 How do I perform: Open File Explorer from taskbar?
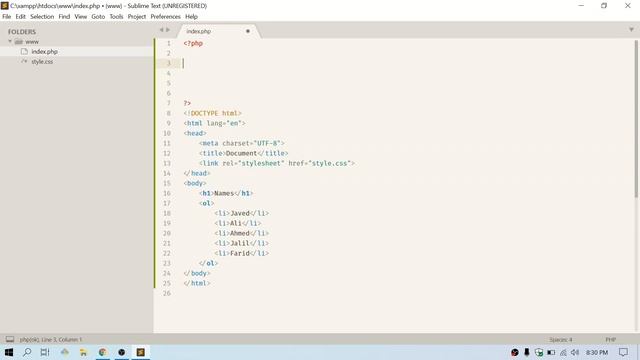83,352
